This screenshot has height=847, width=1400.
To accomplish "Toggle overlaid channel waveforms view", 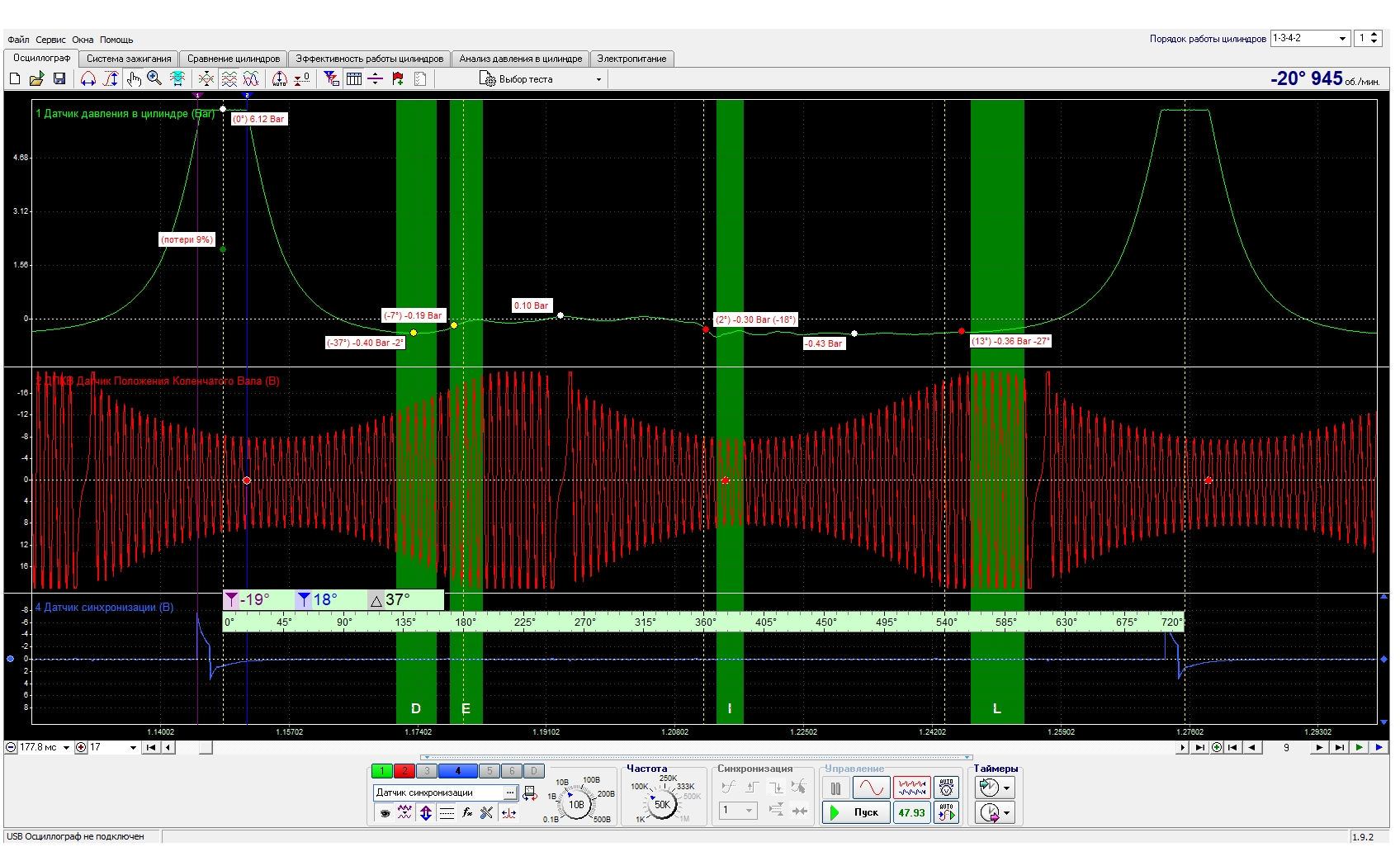I will pos(251,78).
